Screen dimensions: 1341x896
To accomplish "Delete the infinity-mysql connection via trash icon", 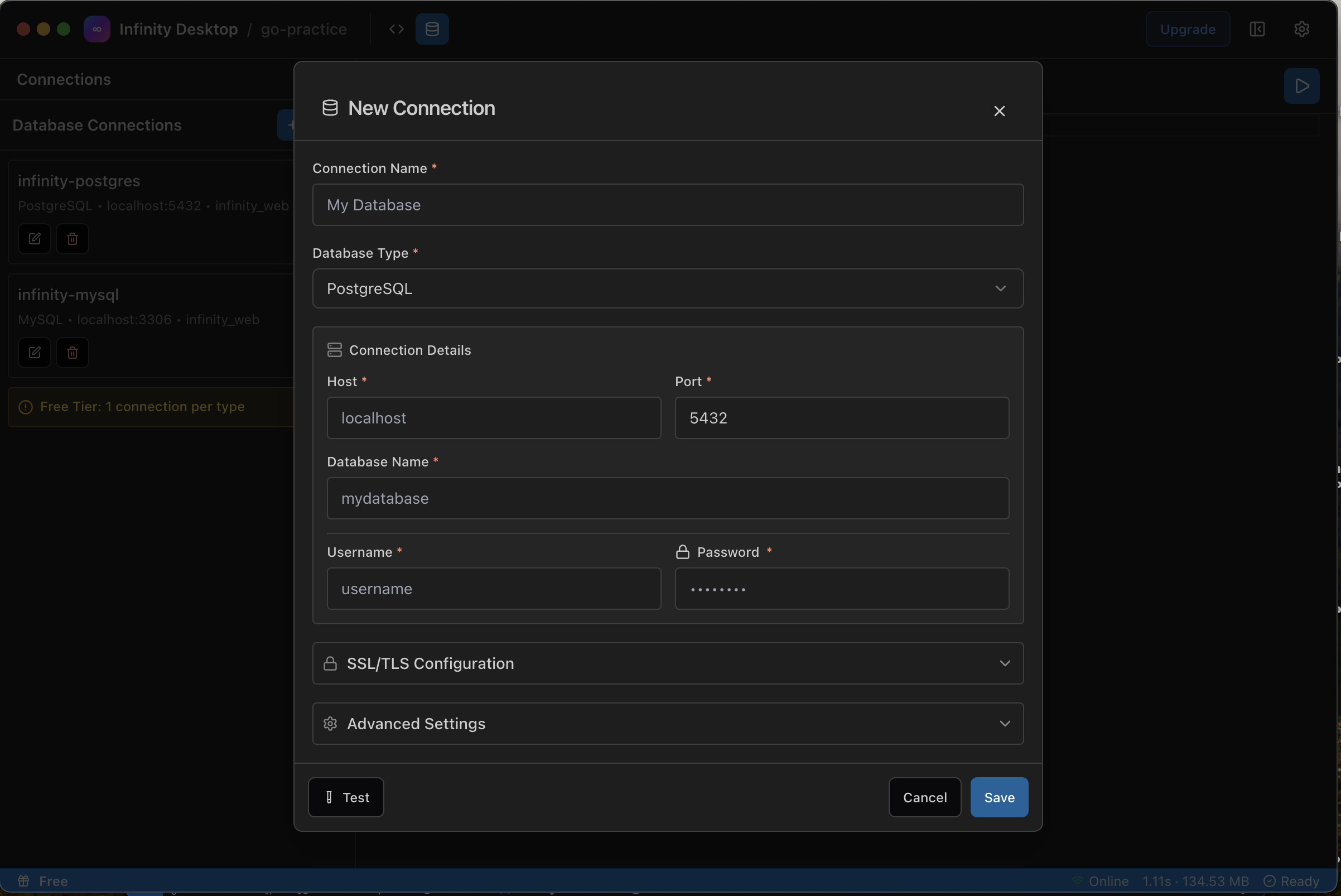I will click(72, 352).
